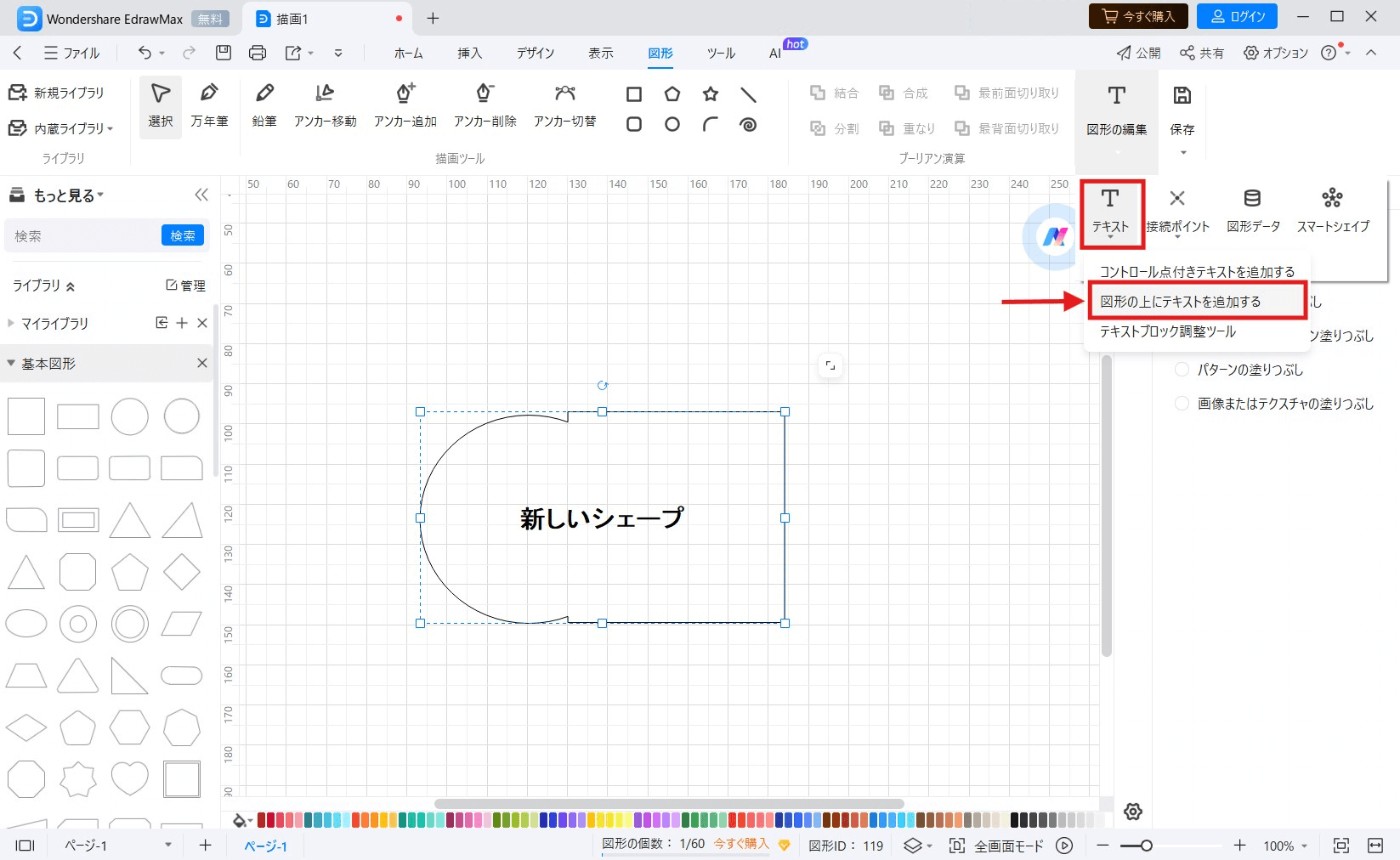1400x860 pixels.
Task: Select 画像またはテクスチャの塗りつぶし radio button
Action: click(x=1182, y=404)
